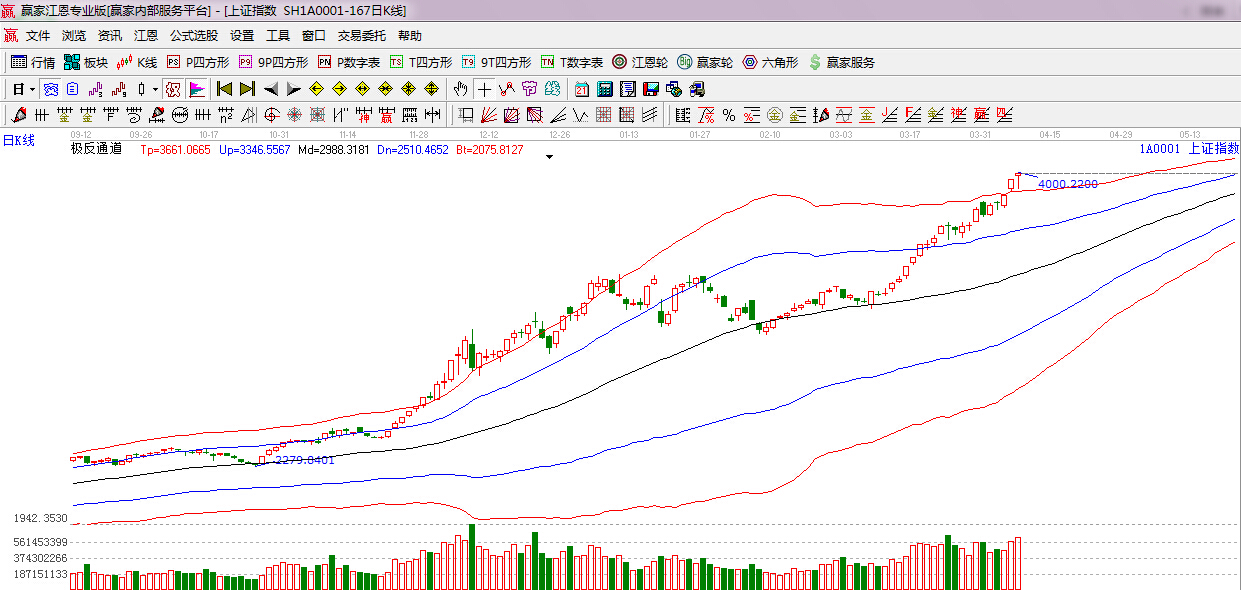Select the crosshair cursor tool
Screen dimensions: 1241x590
(x=484, y=89)
